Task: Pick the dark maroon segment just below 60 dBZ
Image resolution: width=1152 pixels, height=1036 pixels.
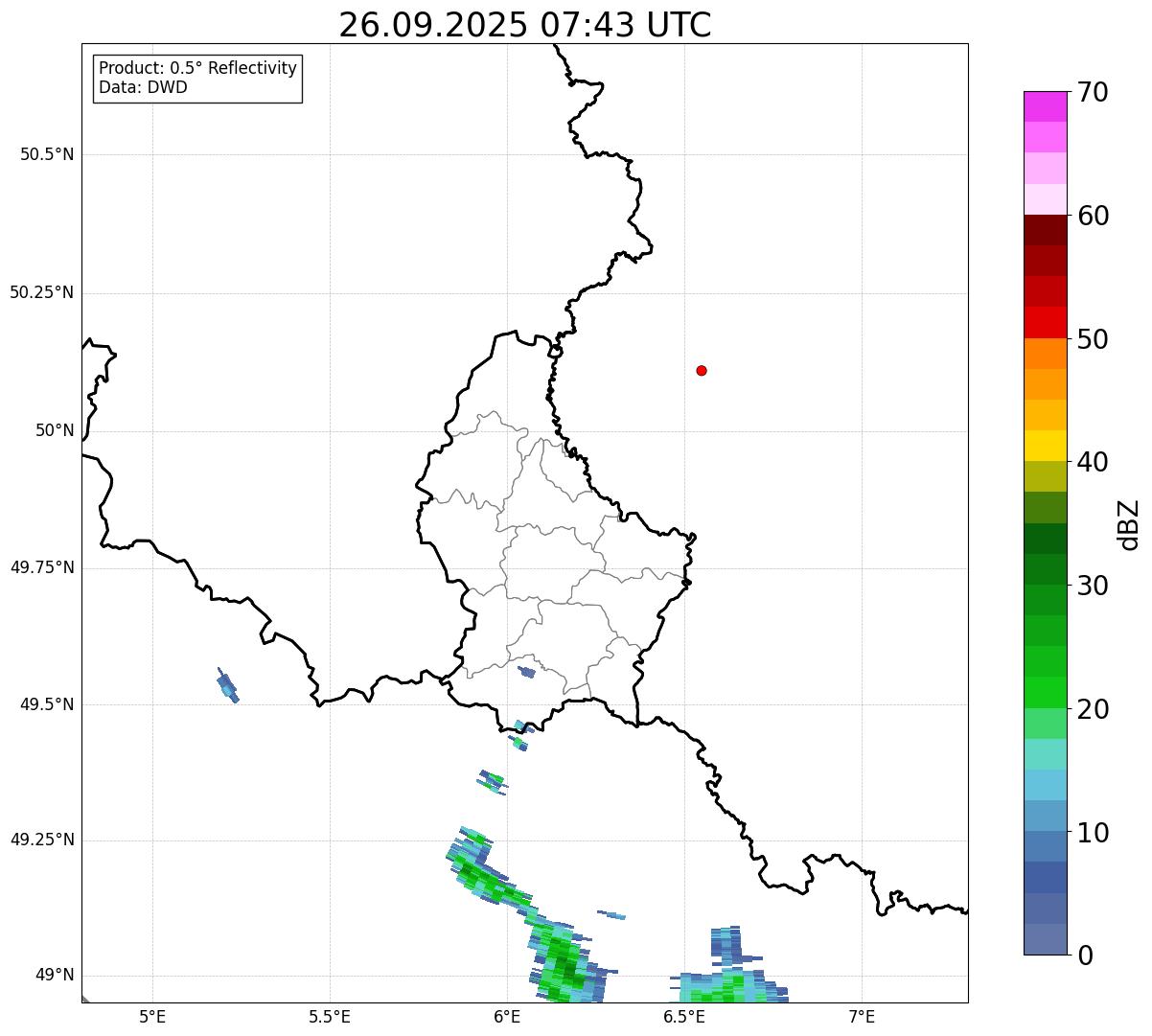Action: click(1046, 230)
